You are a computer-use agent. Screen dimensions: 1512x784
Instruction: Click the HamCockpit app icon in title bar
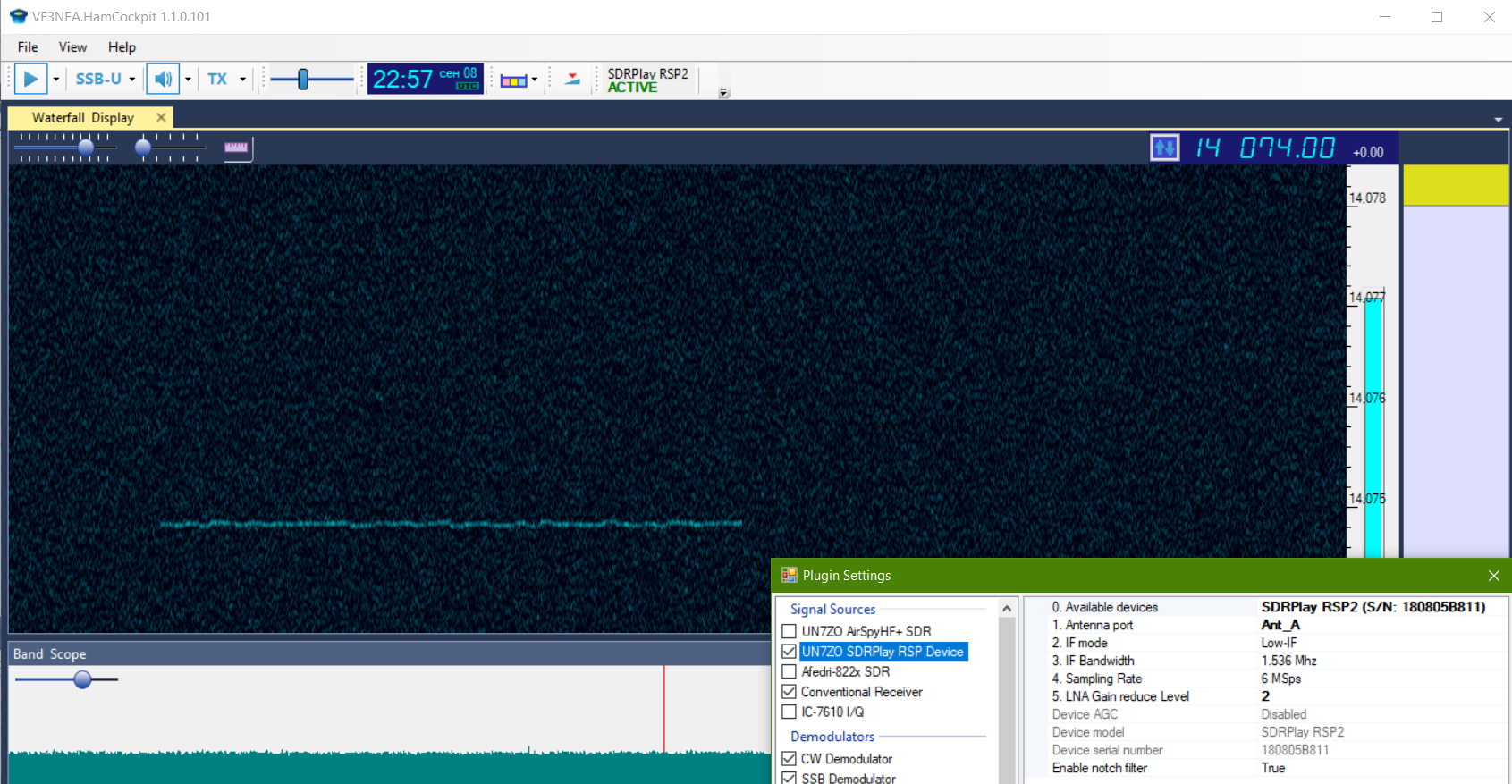[x=18, y=16]
